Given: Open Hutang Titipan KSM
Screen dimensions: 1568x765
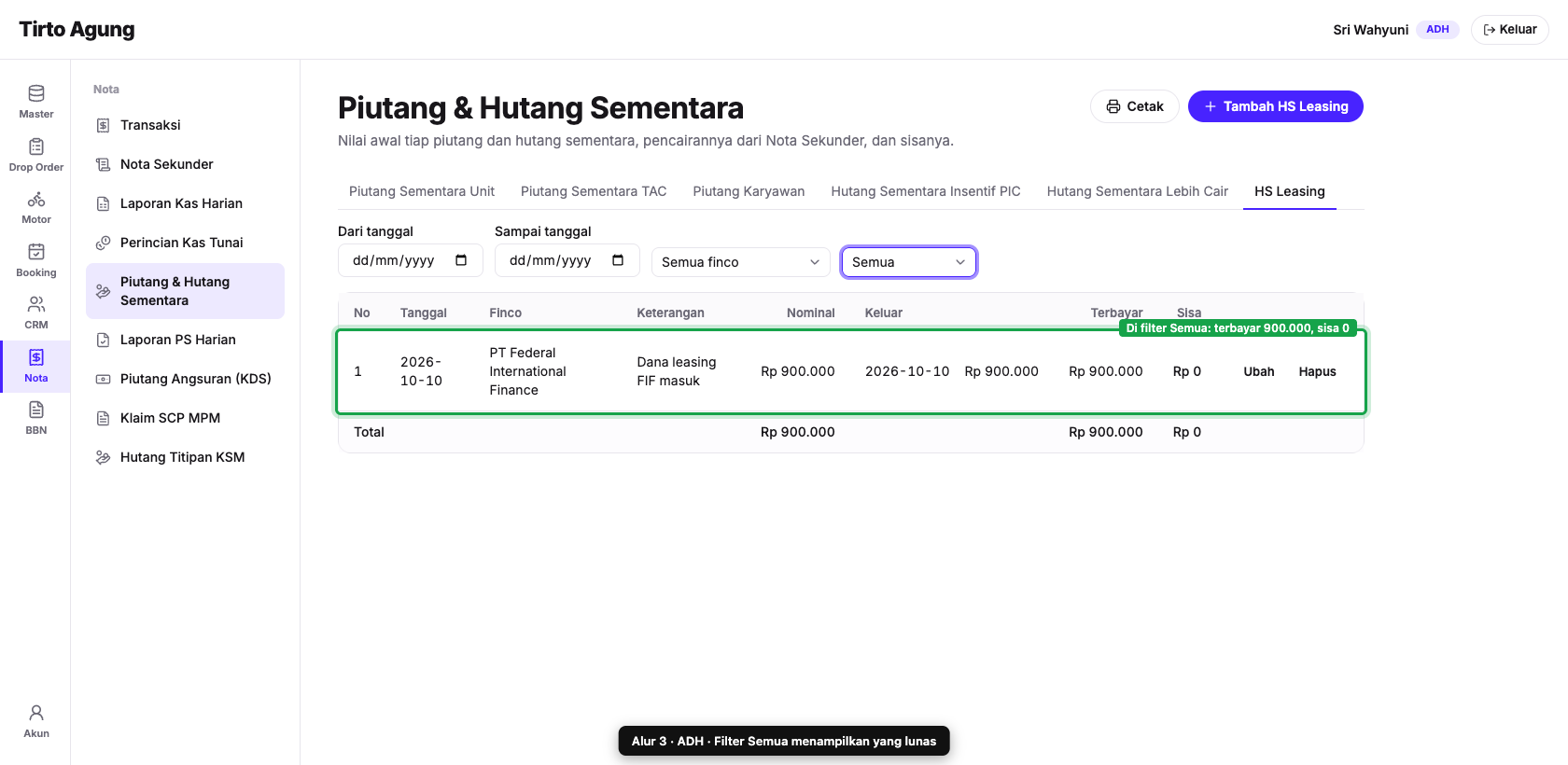Looking at the screenshot, I should [185, 457].
